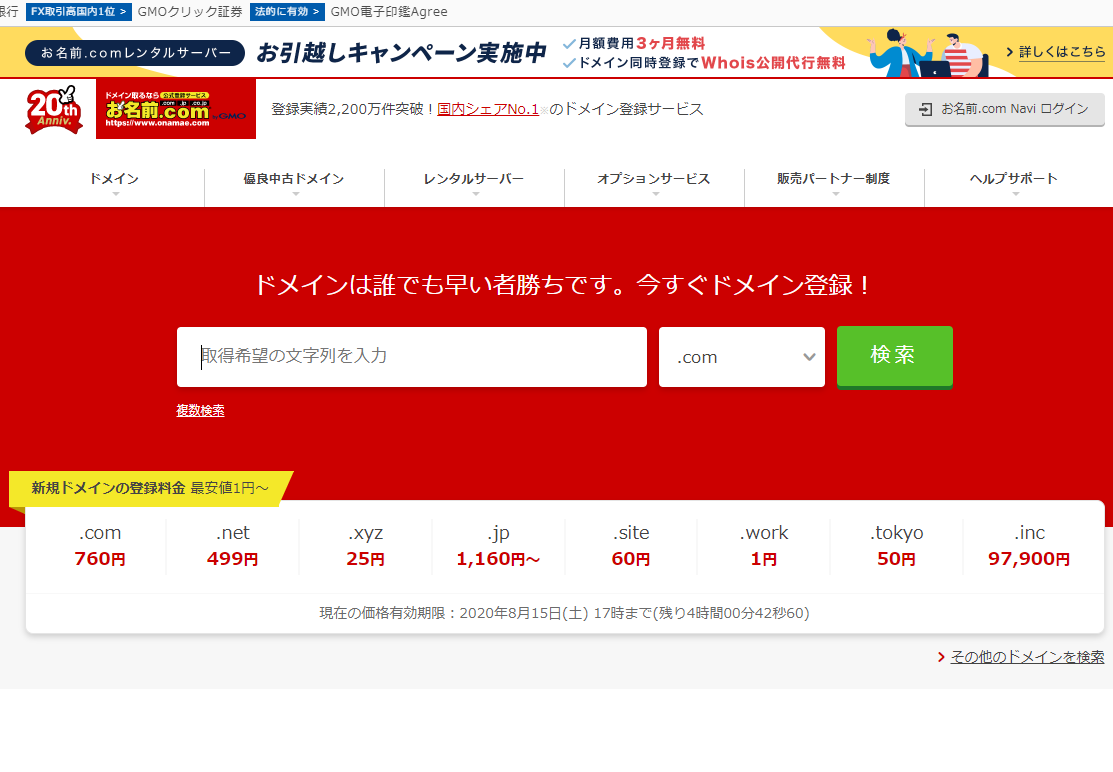
Task: Open the 複数検索 link
Action: pyautogui.click(x=200, y=410)
